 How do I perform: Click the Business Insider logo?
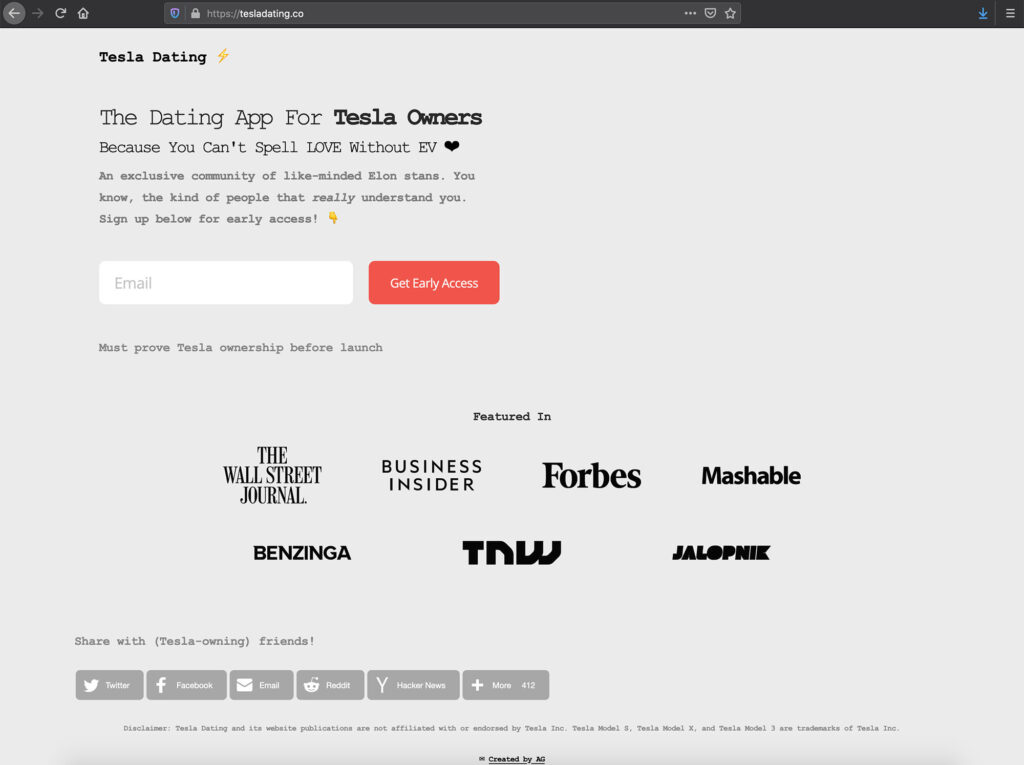pos(432,475)
